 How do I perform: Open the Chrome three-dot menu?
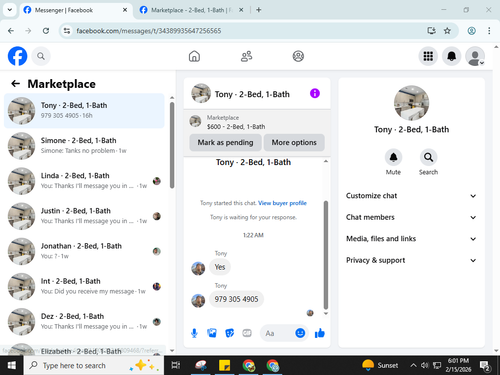tap(489, 31)
